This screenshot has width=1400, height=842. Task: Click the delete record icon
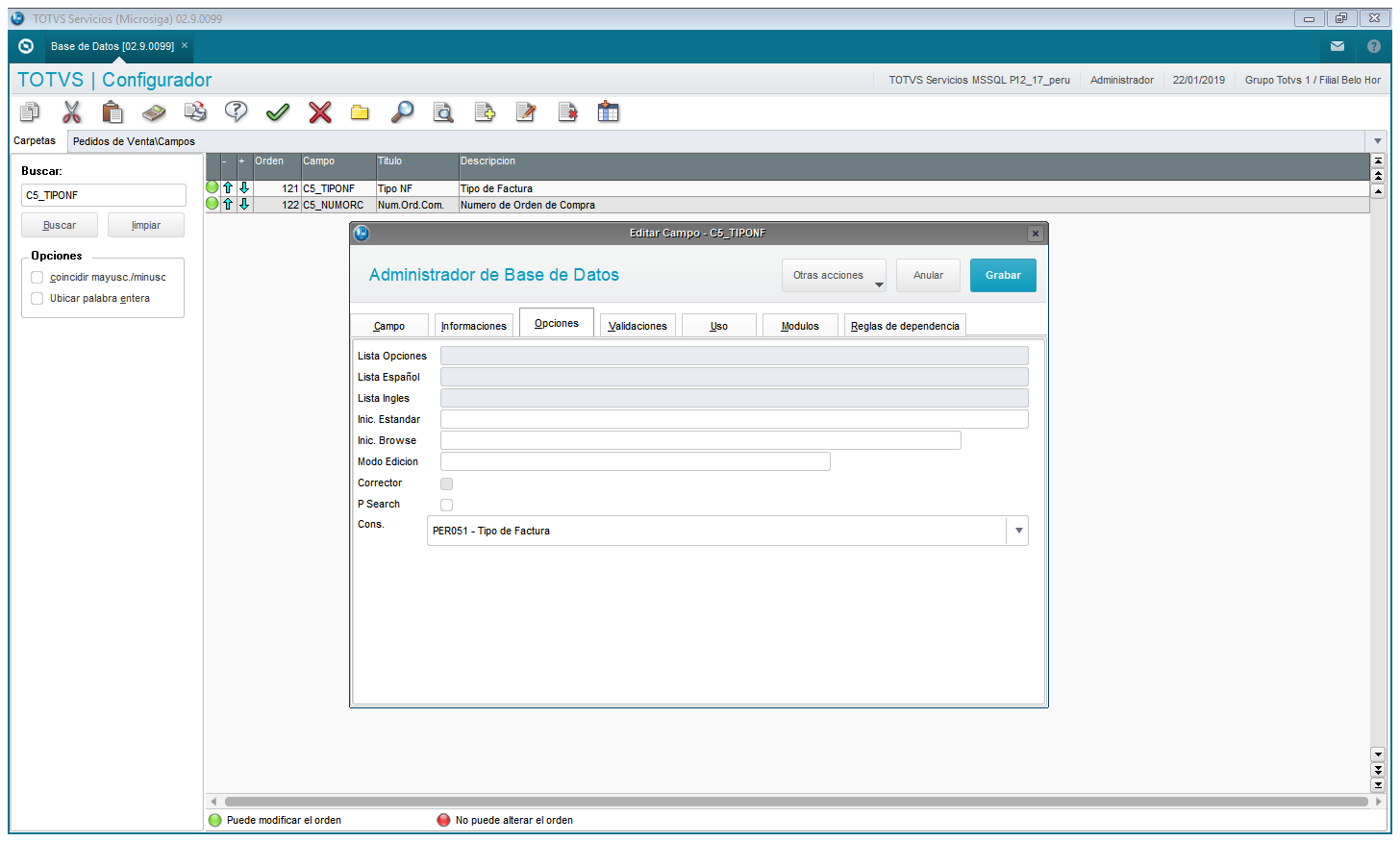567,112
